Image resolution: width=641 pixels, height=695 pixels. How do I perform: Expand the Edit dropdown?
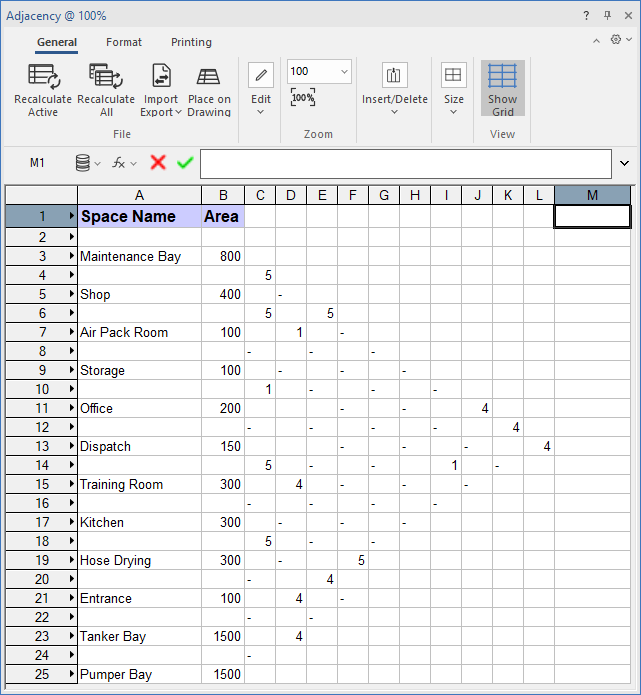click(x=261, y=88)
